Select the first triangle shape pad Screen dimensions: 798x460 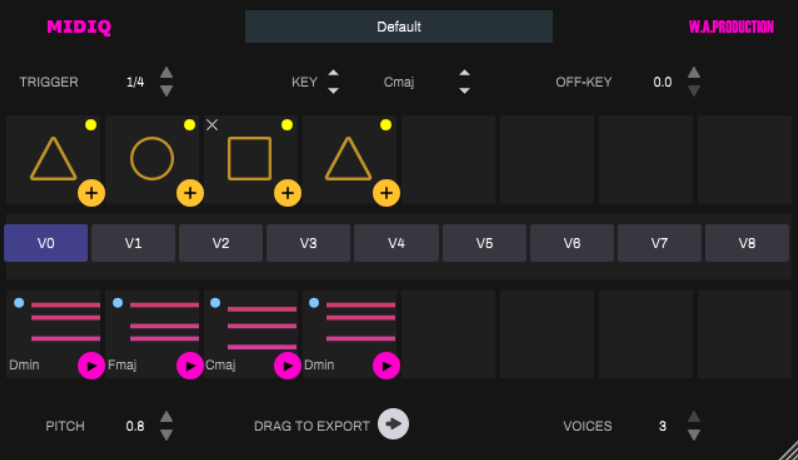53,159
